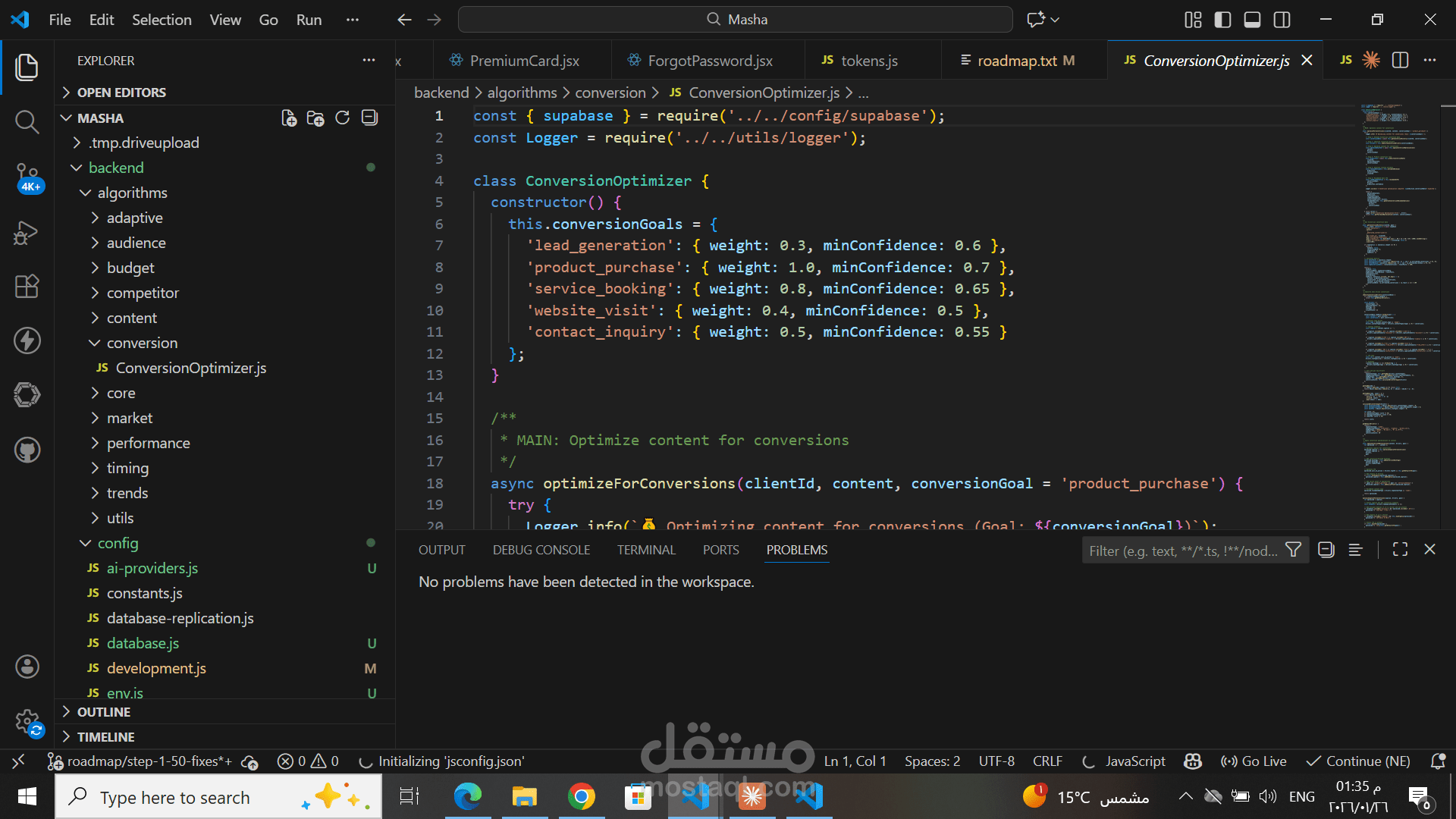Click Continue (NE) in the status bar

click(x=1357, y=761)
